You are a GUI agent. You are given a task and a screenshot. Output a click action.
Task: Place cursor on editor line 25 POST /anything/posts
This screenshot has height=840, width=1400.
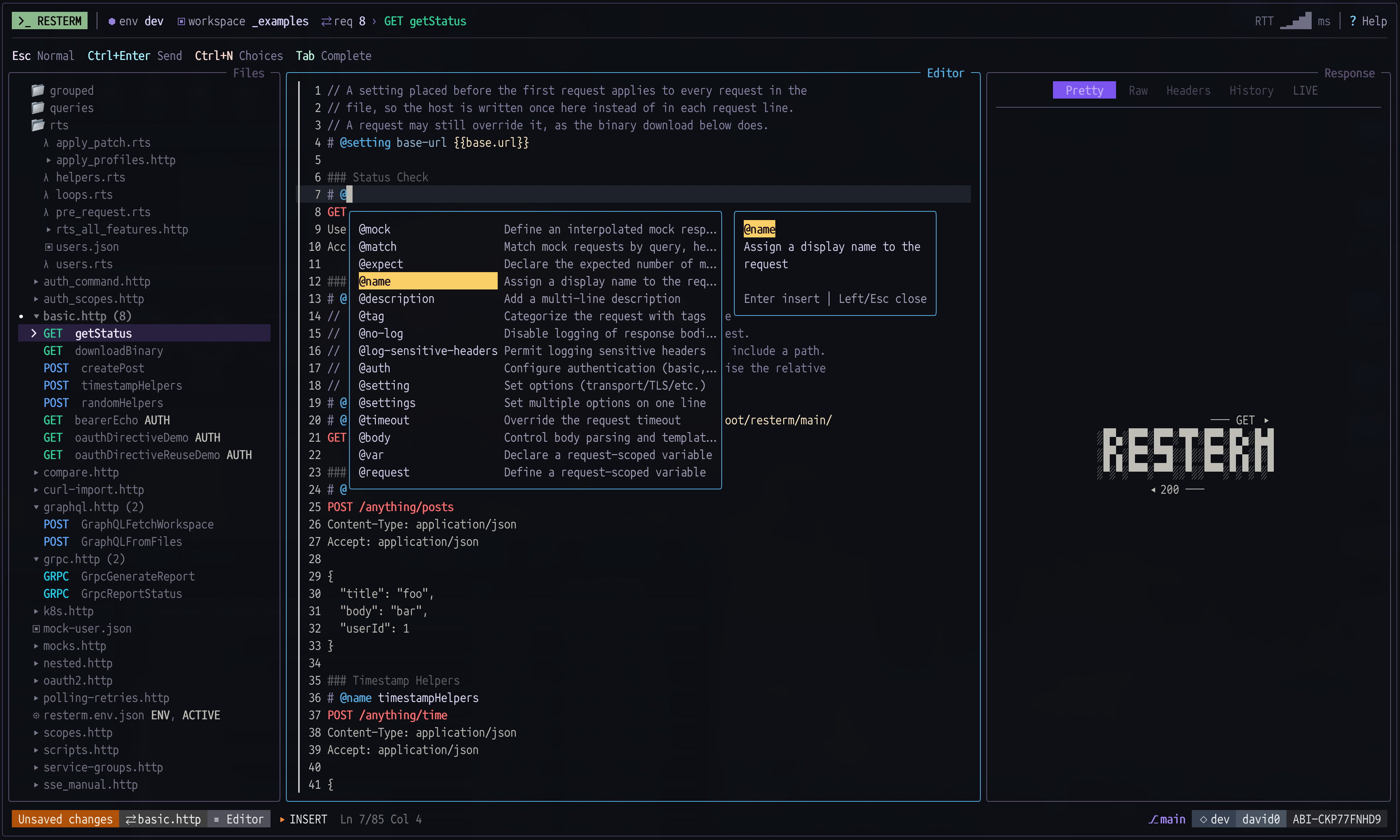(x=390, y=507)
